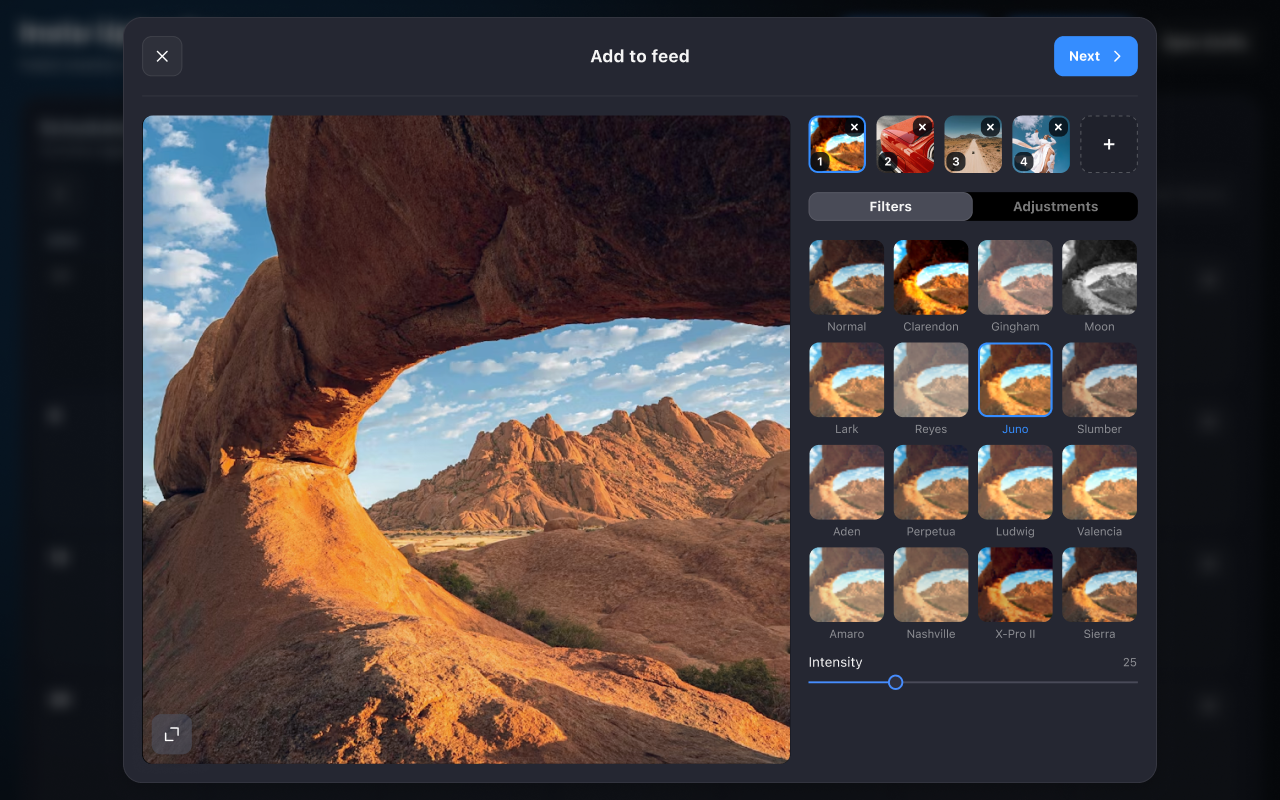The height and width of the screenshot is (800, 1280).
Task: Close the Add to feed dialog
Action: [162, 56]
